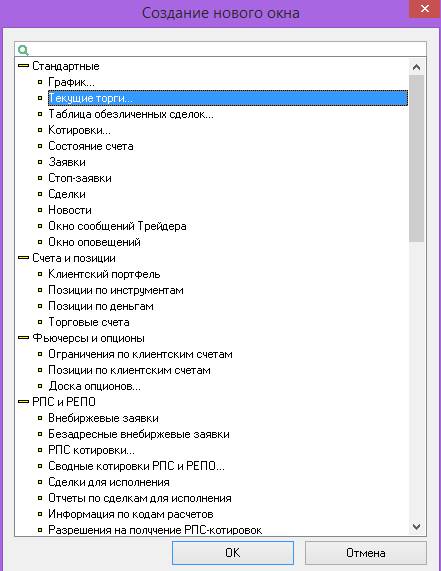Click the scrollbar down arrow
441x571 pixels.
click(x=417, y=527)
